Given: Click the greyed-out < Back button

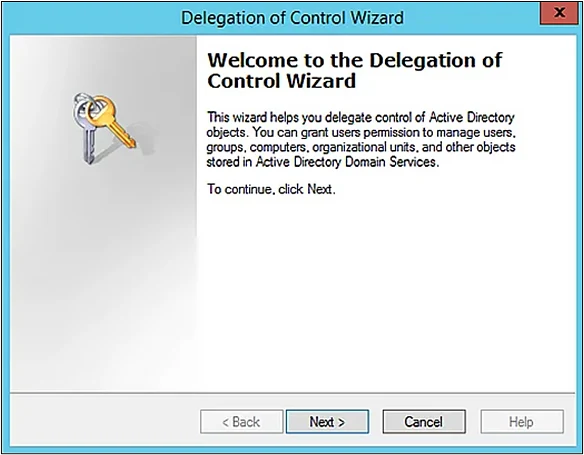Looking at the screenshot, I should pos(241,421).
